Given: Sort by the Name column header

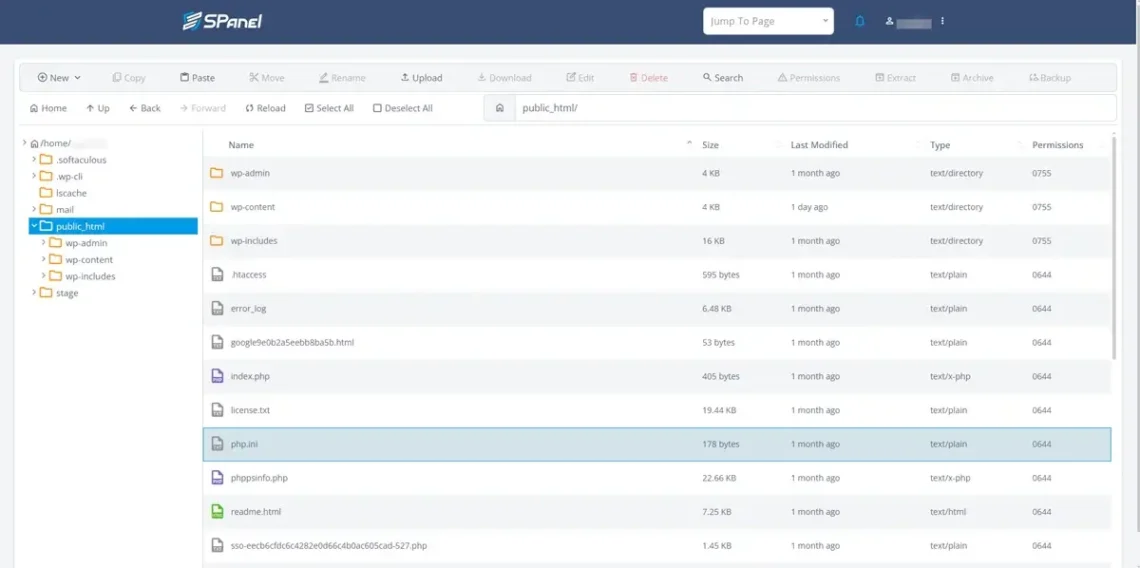Looking at the screenshot, I should [x=241, y=145].
